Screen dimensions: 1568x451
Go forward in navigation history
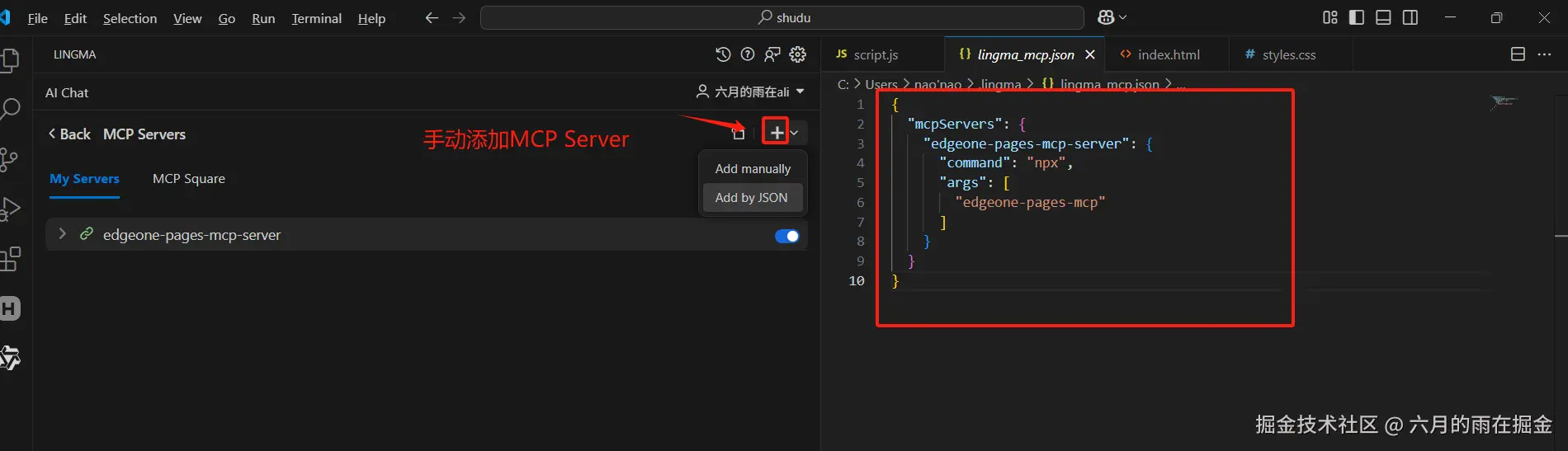coord(460,17)
